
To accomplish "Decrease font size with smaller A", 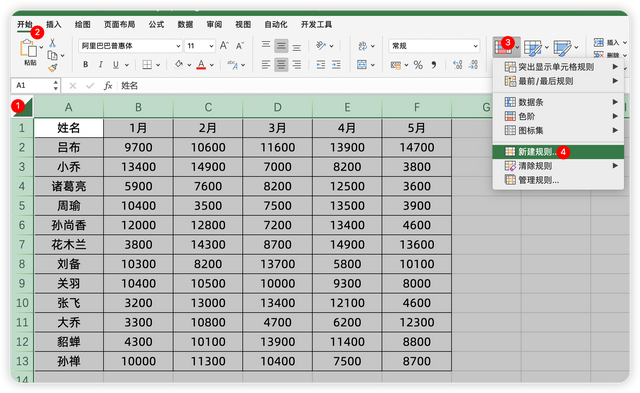I will point(240,46).
